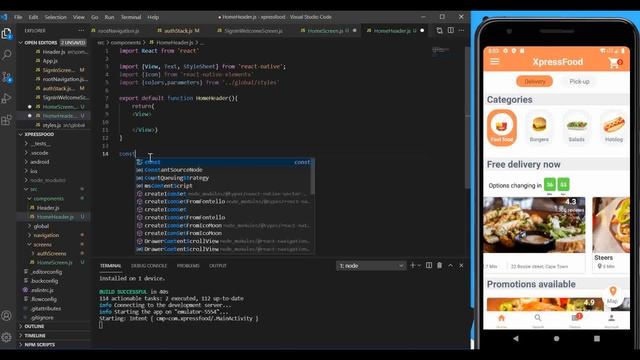Open App.js in Open Editors list
This screenshot has width=640, height=360.
pos(50,61)
